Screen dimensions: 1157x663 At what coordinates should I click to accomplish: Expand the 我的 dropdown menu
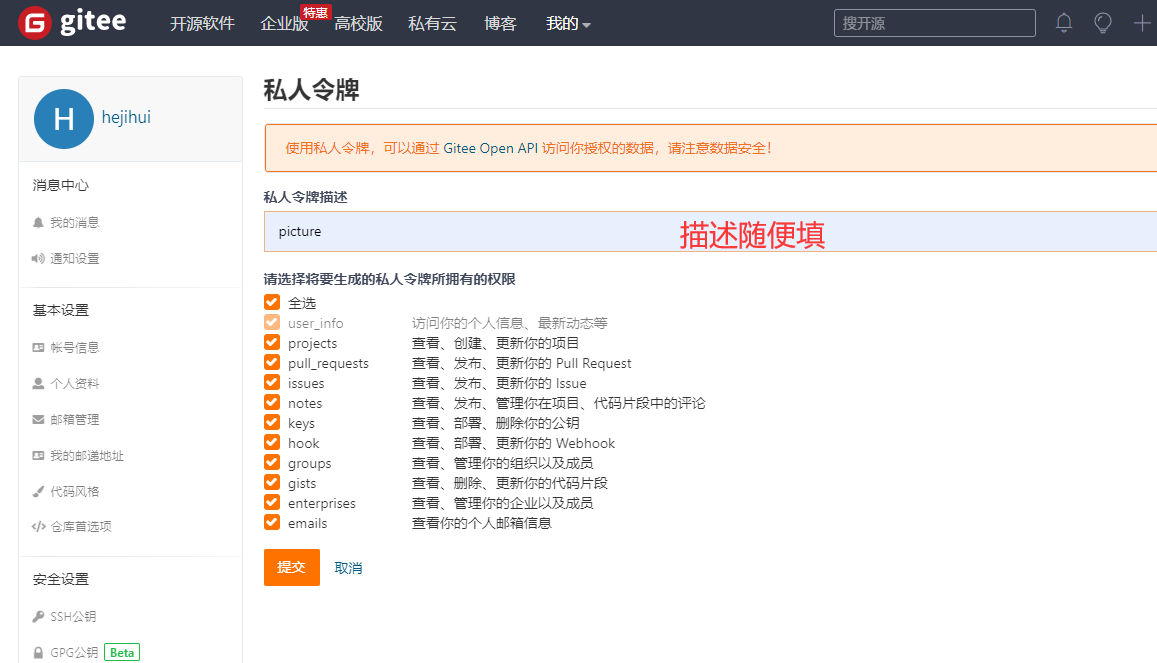click(x=568, y=24)
